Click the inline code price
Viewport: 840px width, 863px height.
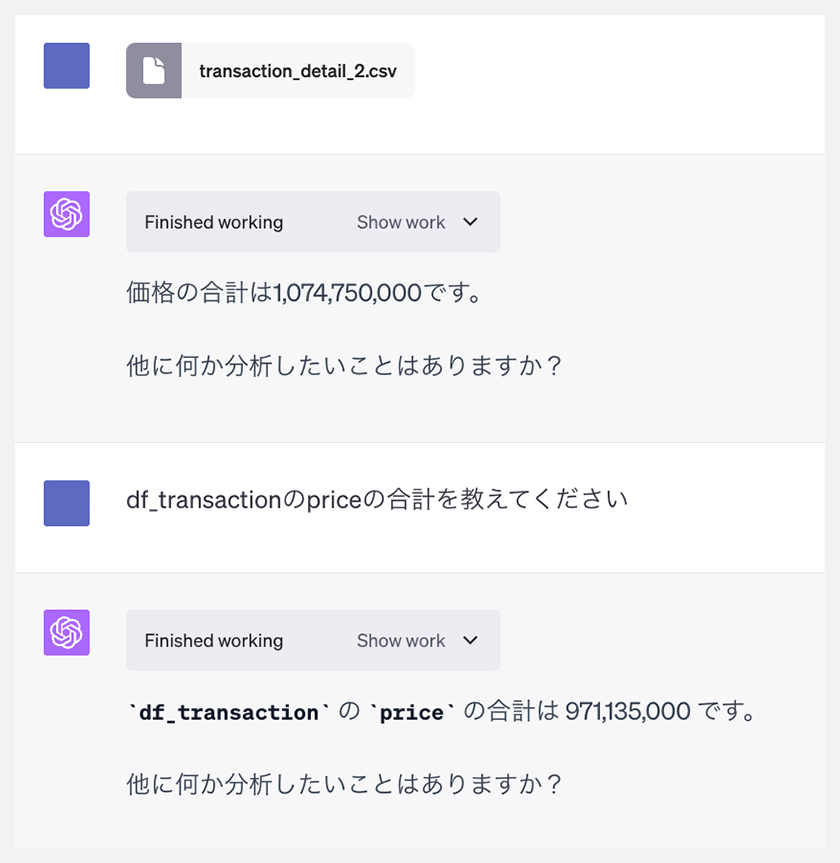(x=412, y=712)
